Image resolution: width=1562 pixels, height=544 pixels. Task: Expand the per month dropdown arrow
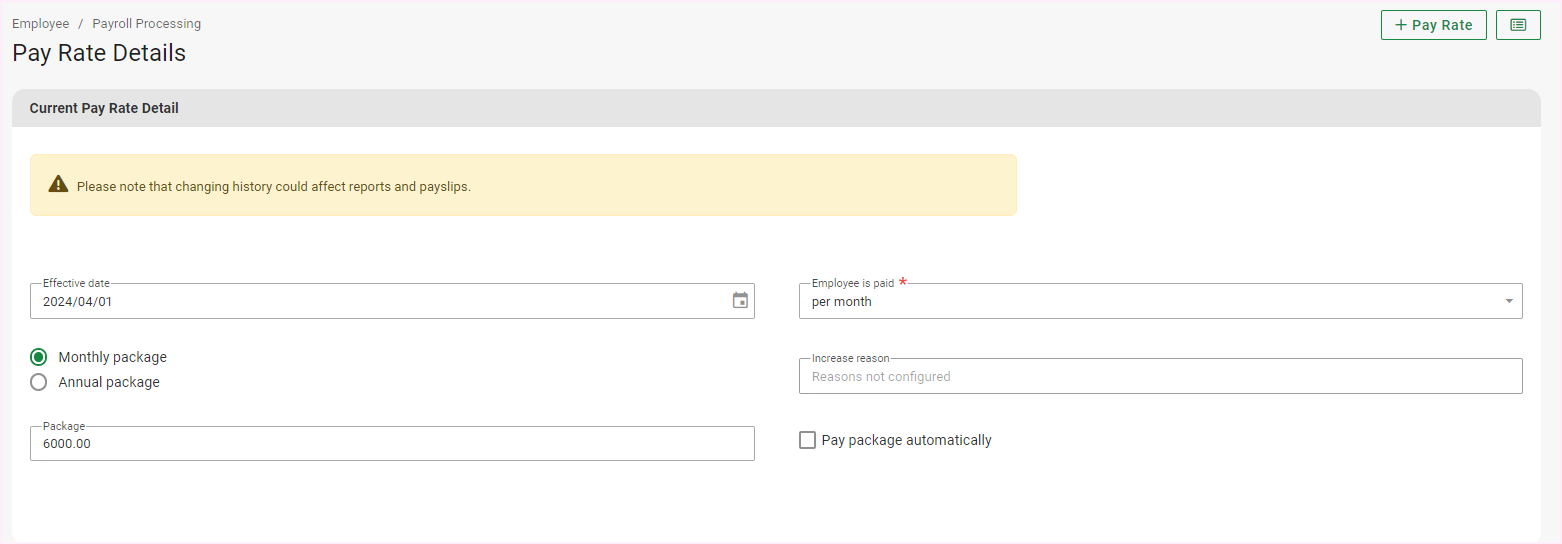pos(1508,301)
